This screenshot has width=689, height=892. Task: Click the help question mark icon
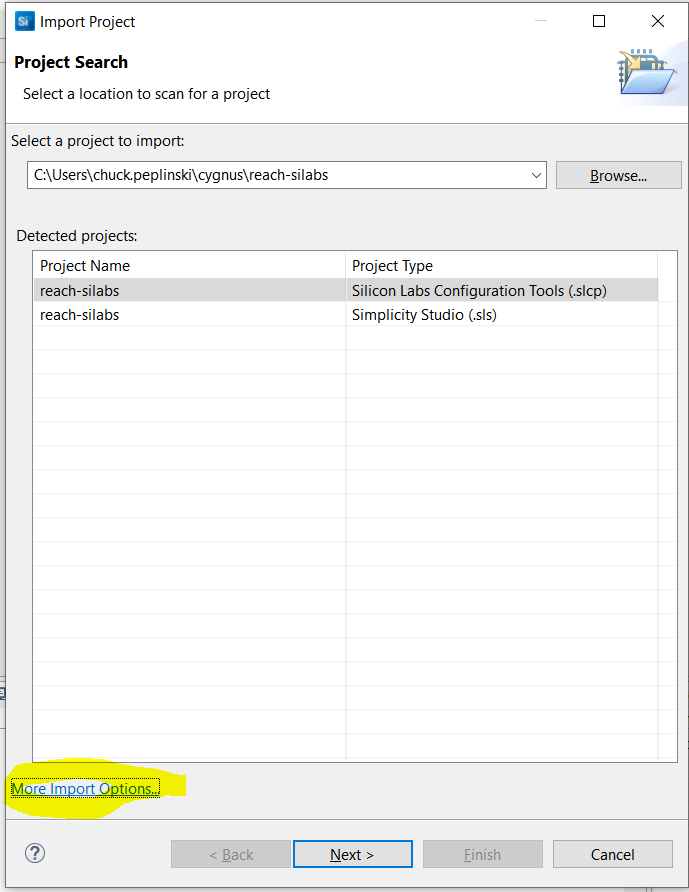[x=35, y=853]
